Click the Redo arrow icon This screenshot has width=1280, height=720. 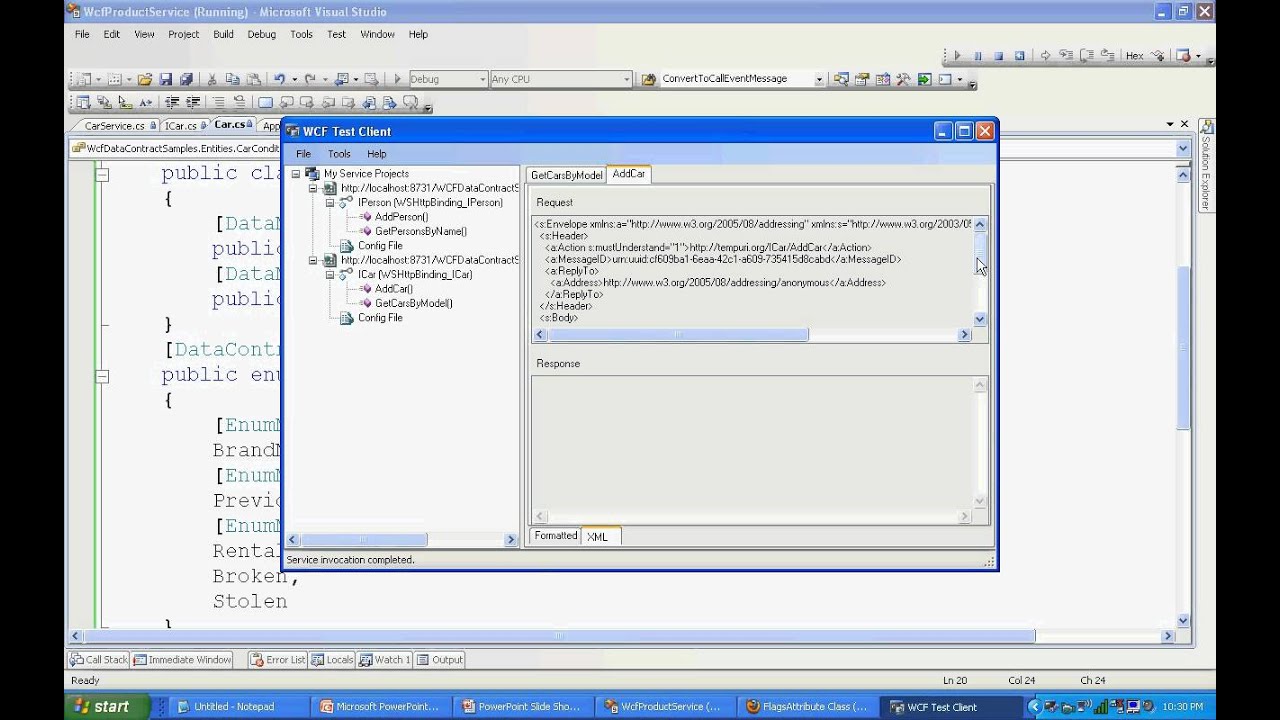[309, 79]
